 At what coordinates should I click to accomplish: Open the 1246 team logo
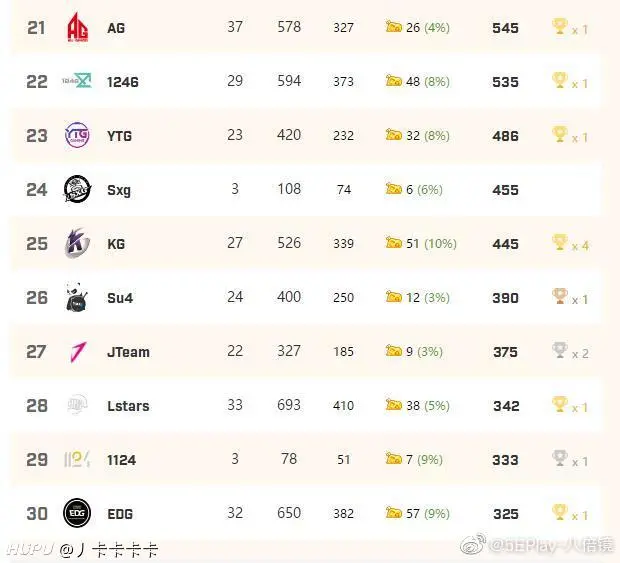[x=77, y=81]
